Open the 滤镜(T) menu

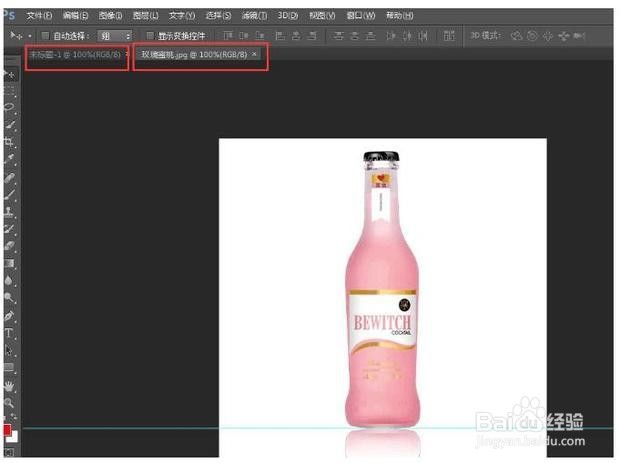(254, 15)
